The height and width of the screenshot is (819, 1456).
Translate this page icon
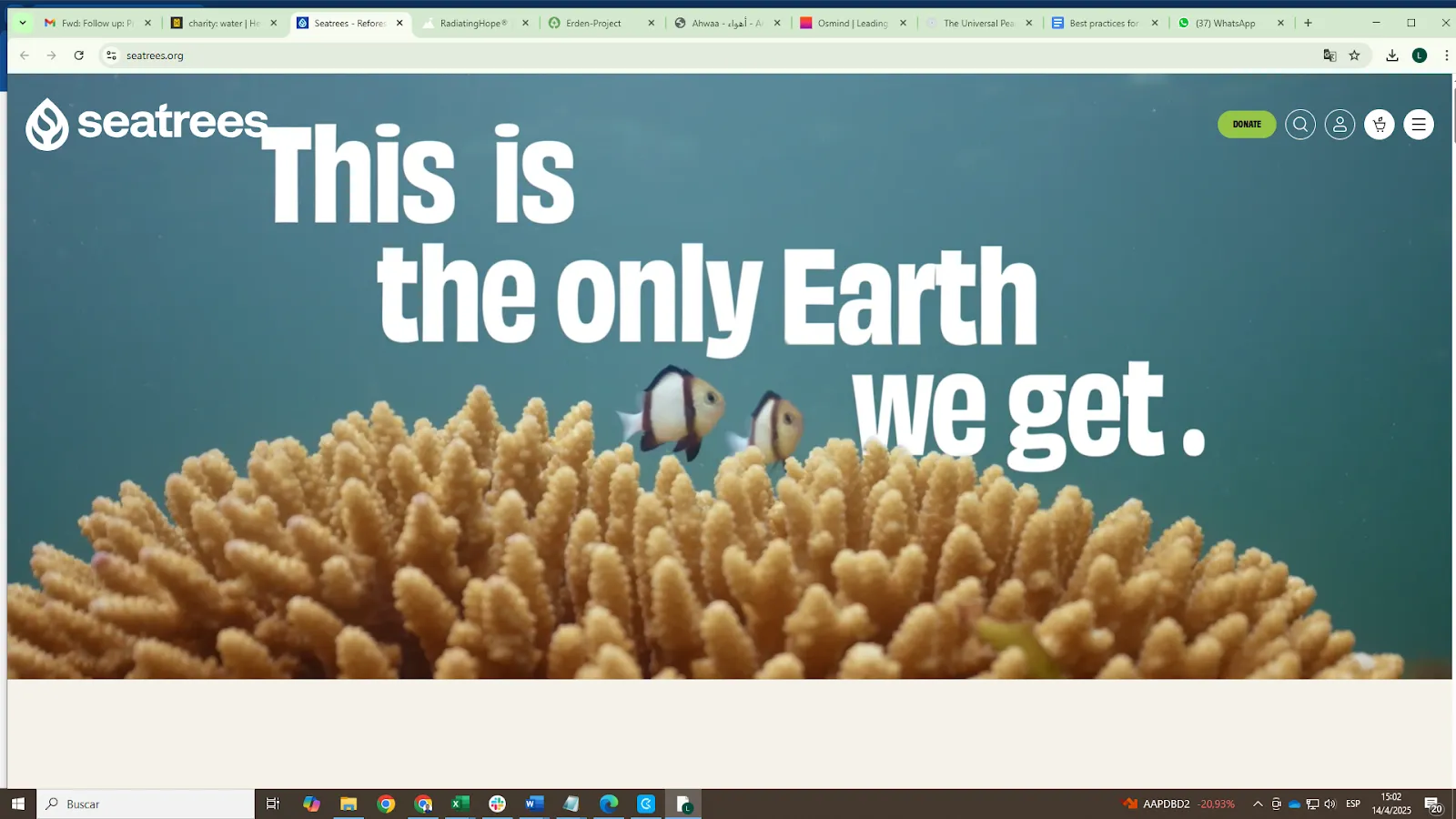tap(1330, 56)
